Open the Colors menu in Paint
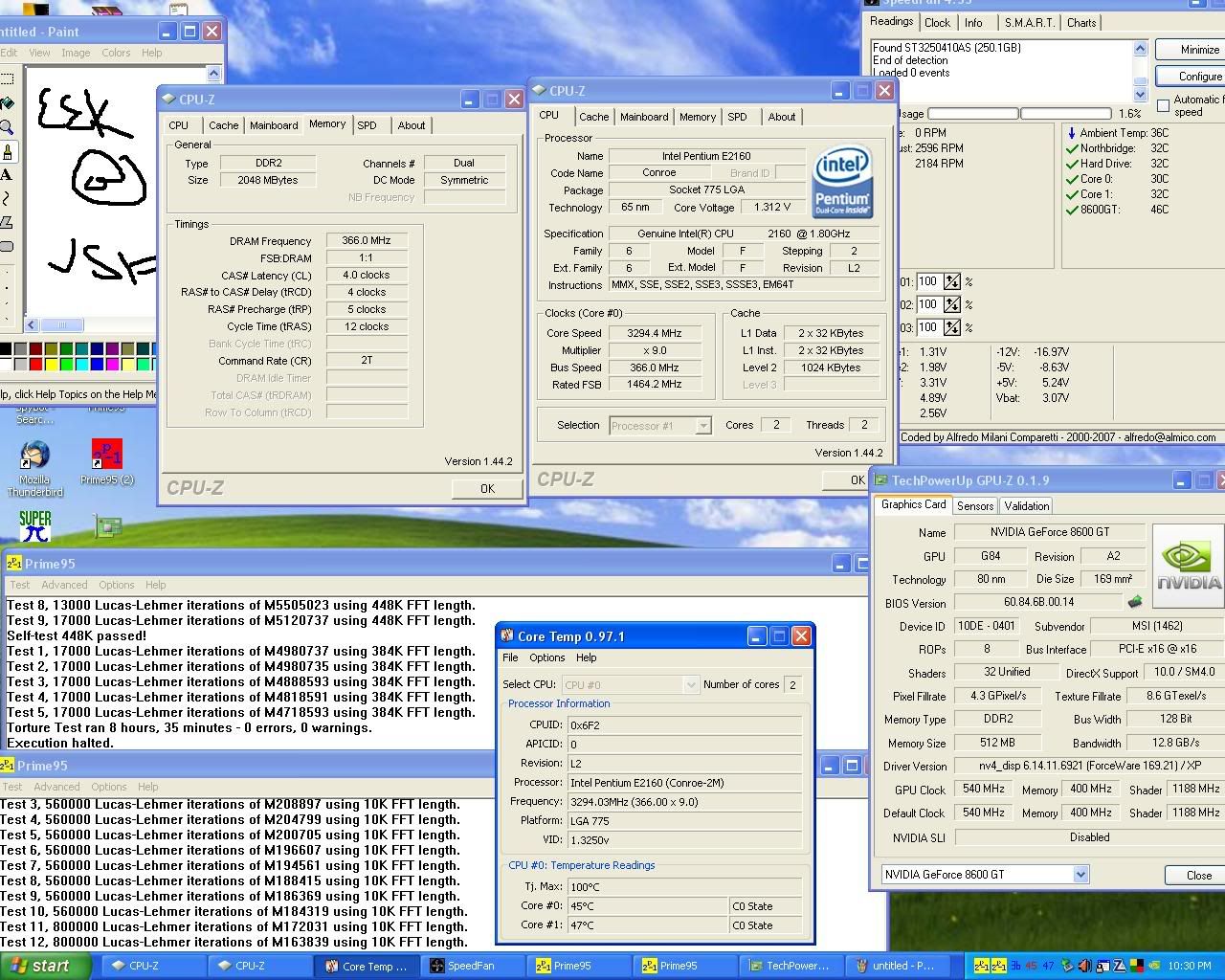 pos(116,53)
